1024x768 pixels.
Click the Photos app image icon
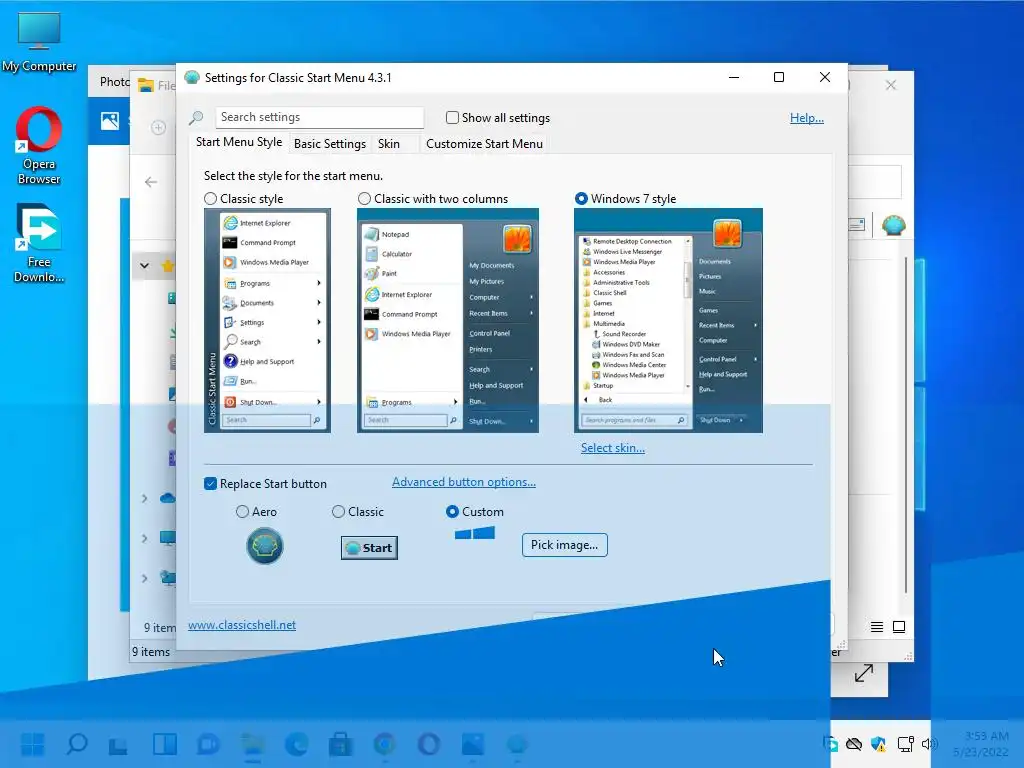(x=110, y=120)
